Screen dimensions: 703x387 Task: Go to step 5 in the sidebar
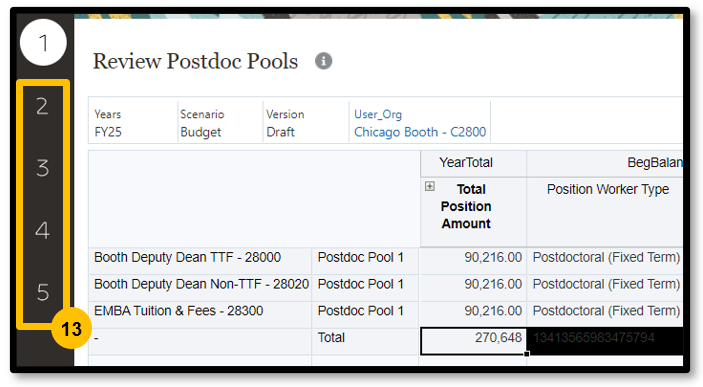tap(43, 292)
